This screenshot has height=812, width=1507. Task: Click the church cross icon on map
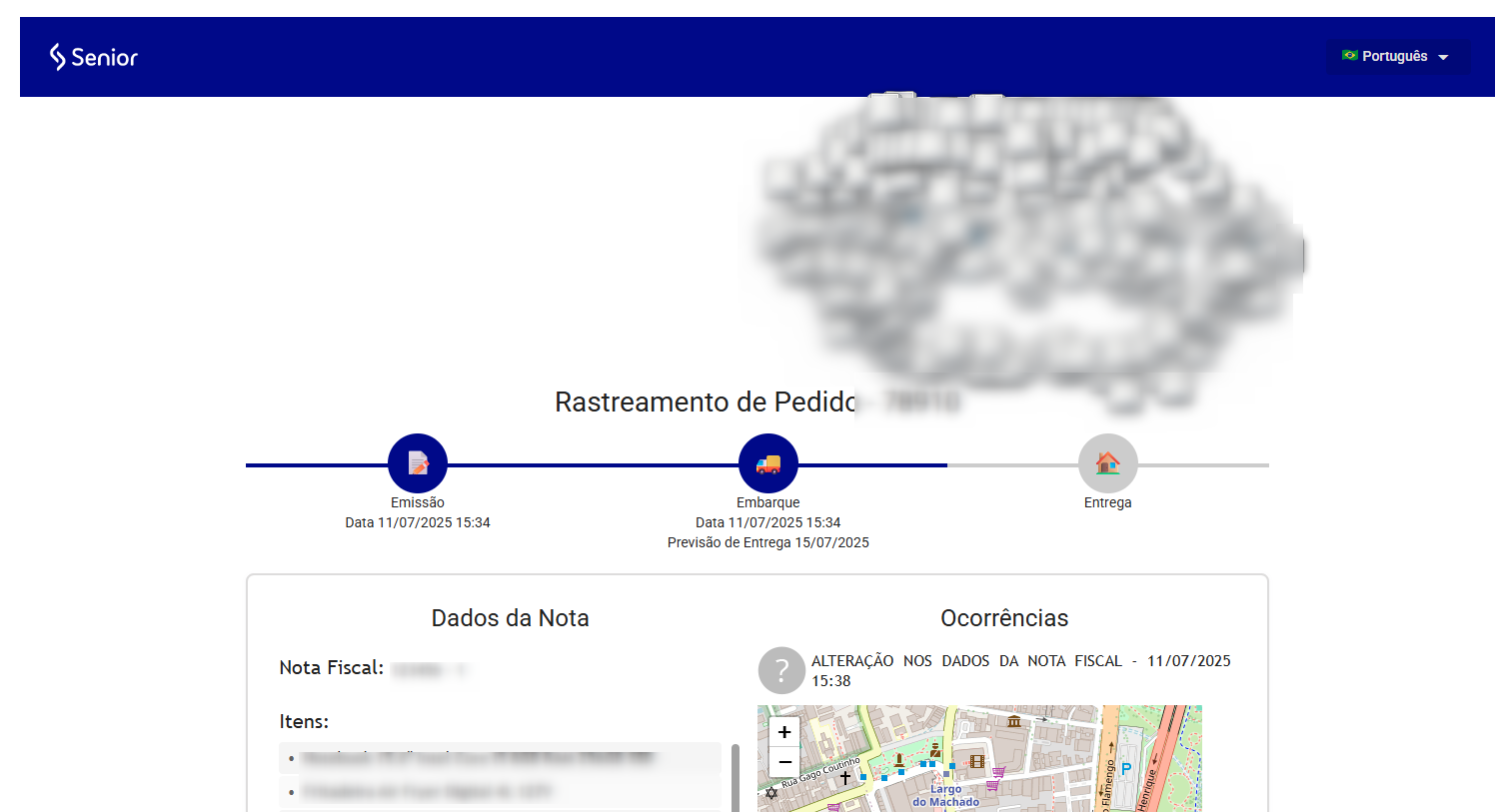(x=845, y=777)
